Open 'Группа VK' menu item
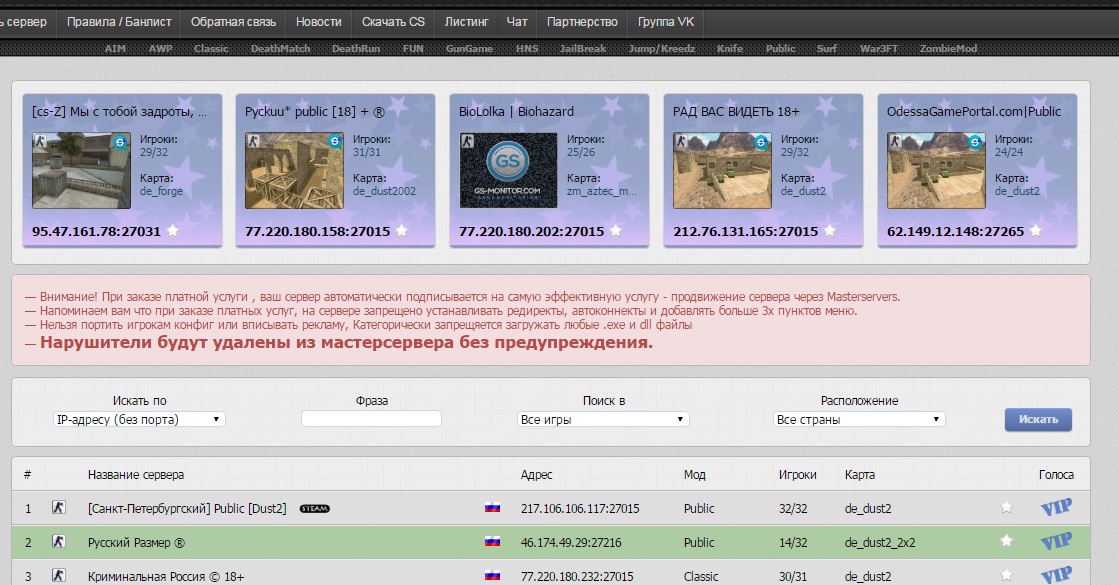1119x585 pixels. [666, 22]
